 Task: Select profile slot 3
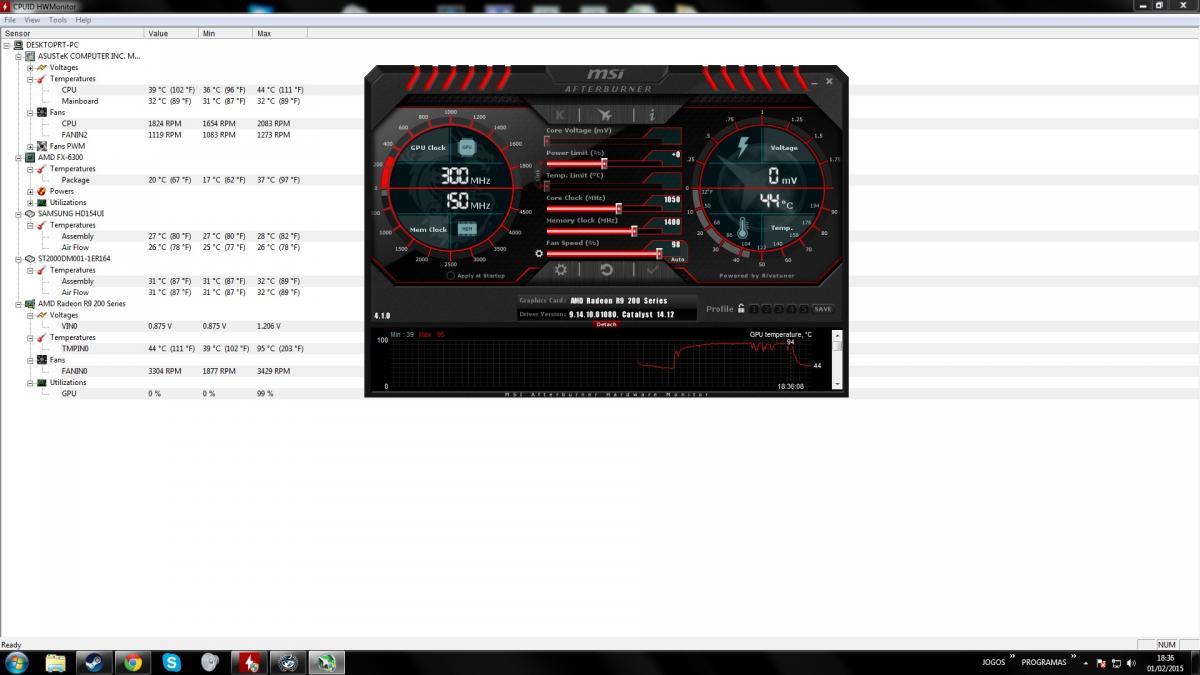click(x=780, y=309)
